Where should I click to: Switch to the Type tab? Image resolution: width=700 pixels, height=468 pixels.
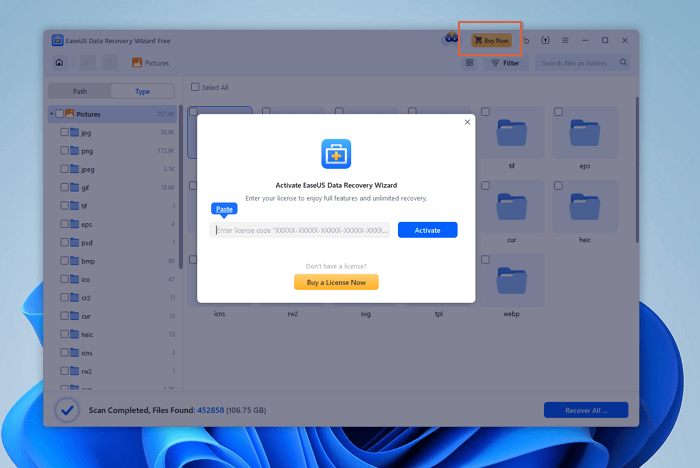pos(142,91)
